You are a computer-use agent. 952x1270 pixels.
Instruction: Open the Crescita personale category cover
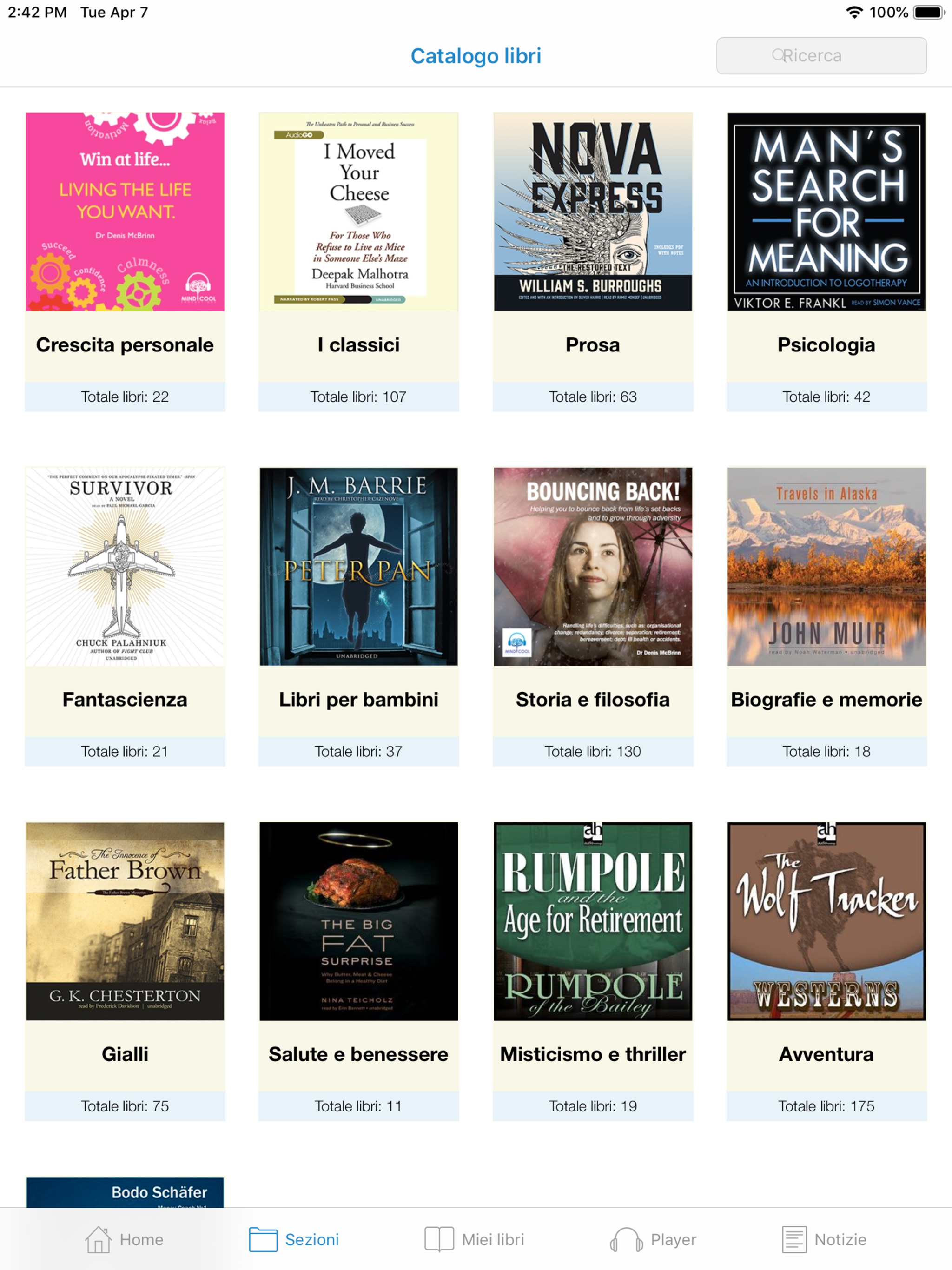point(125,212)
